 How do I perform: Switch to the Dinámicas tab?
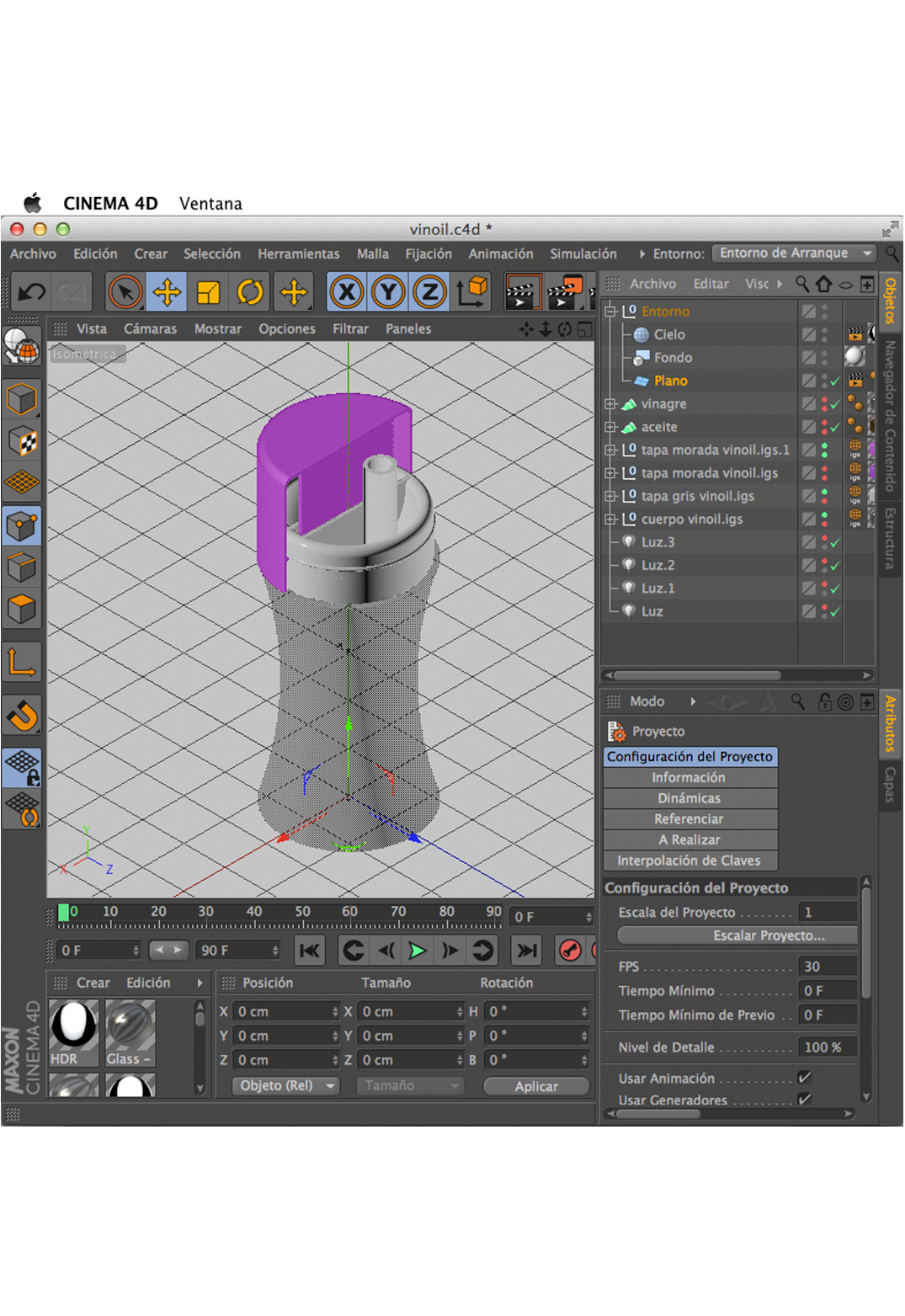689,798
